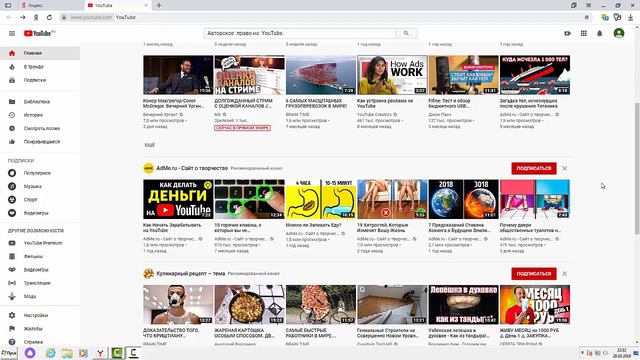Click the live badge Сейчас в прямом эфире
The width and height of the screenshot is (640, 360).
tap(242, 128)
